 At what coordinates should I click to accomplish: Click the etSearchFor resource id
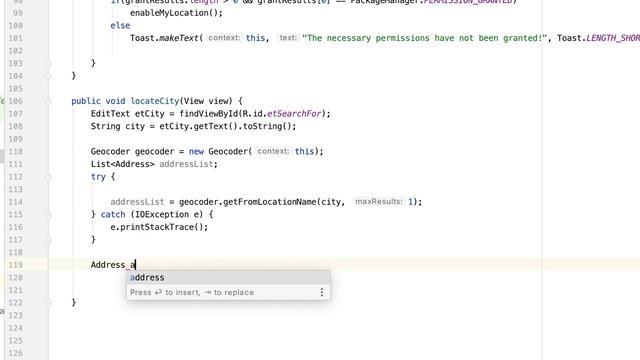click(x=294, y=113)
